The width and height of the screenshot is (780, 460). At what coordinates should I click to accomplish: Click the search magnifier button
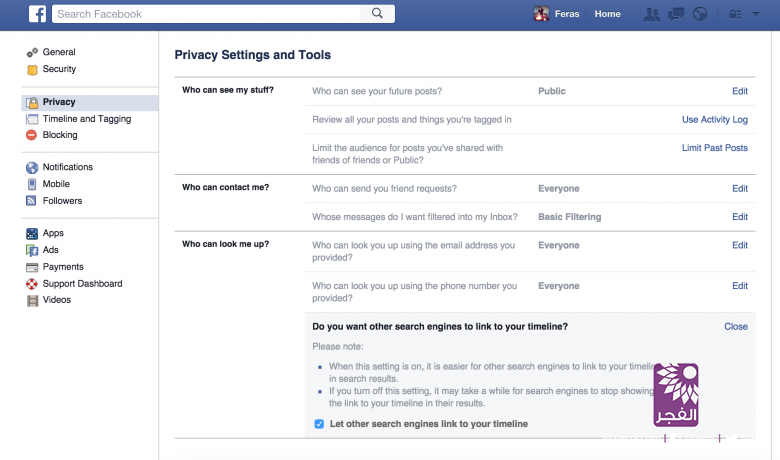(377, 14)
